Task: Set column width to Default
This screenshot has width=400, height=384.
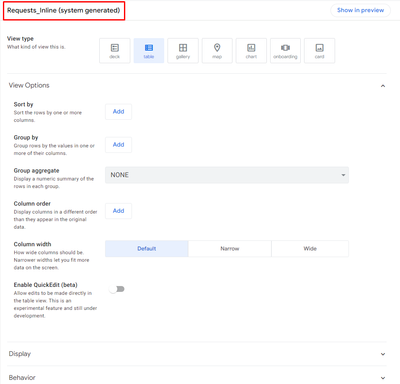Action: click(147, 249)
